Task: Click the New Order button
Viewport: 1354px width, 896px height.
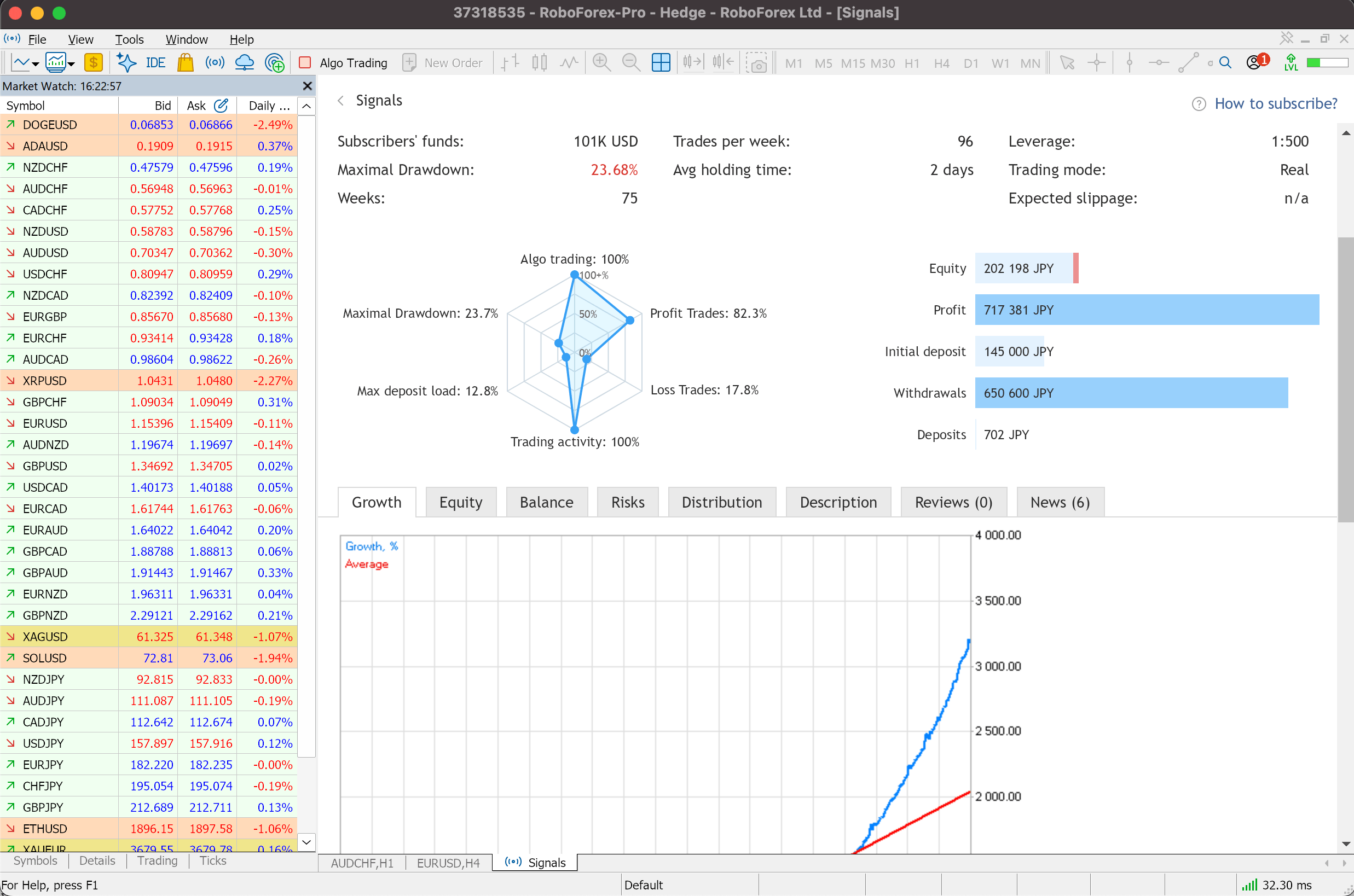Action: pyautogui.click(x=443, y=63)
